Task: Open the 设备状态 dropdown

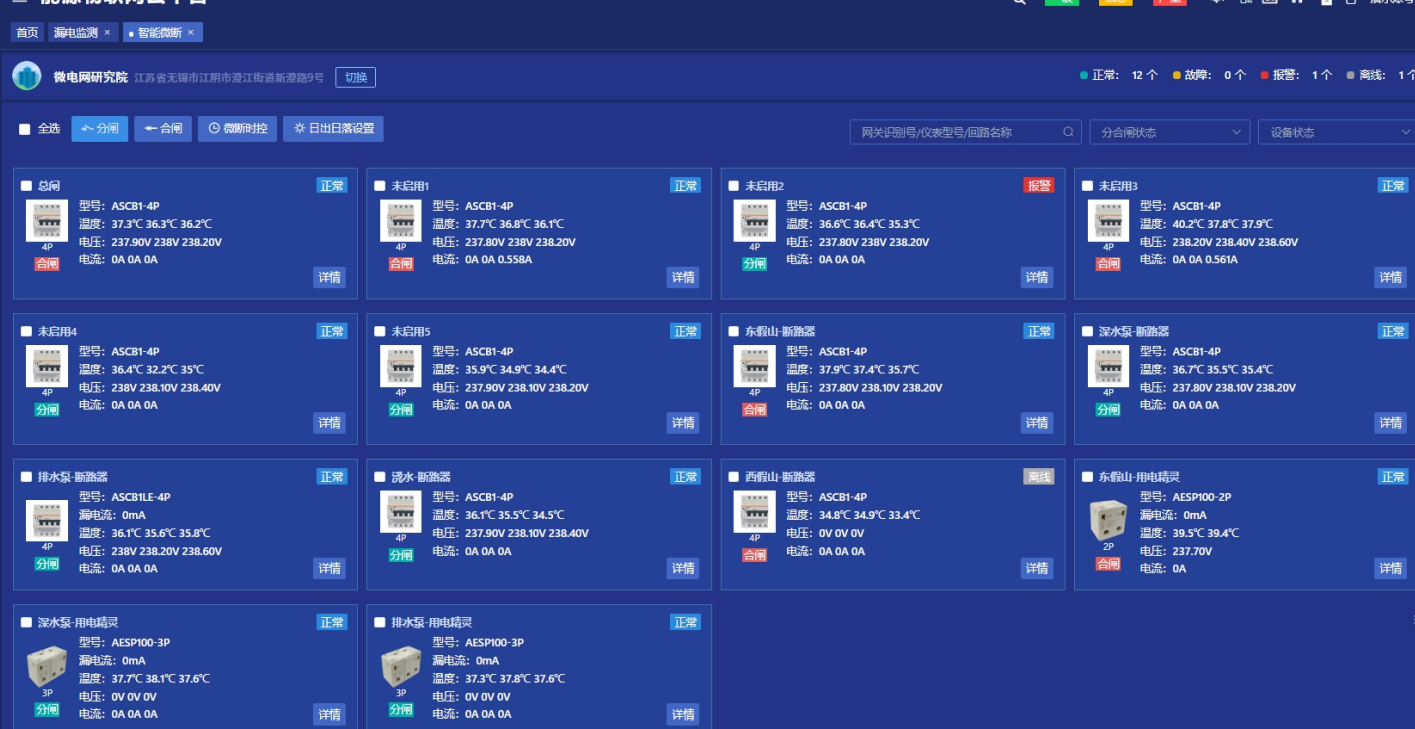Action: coord(1335,132)
